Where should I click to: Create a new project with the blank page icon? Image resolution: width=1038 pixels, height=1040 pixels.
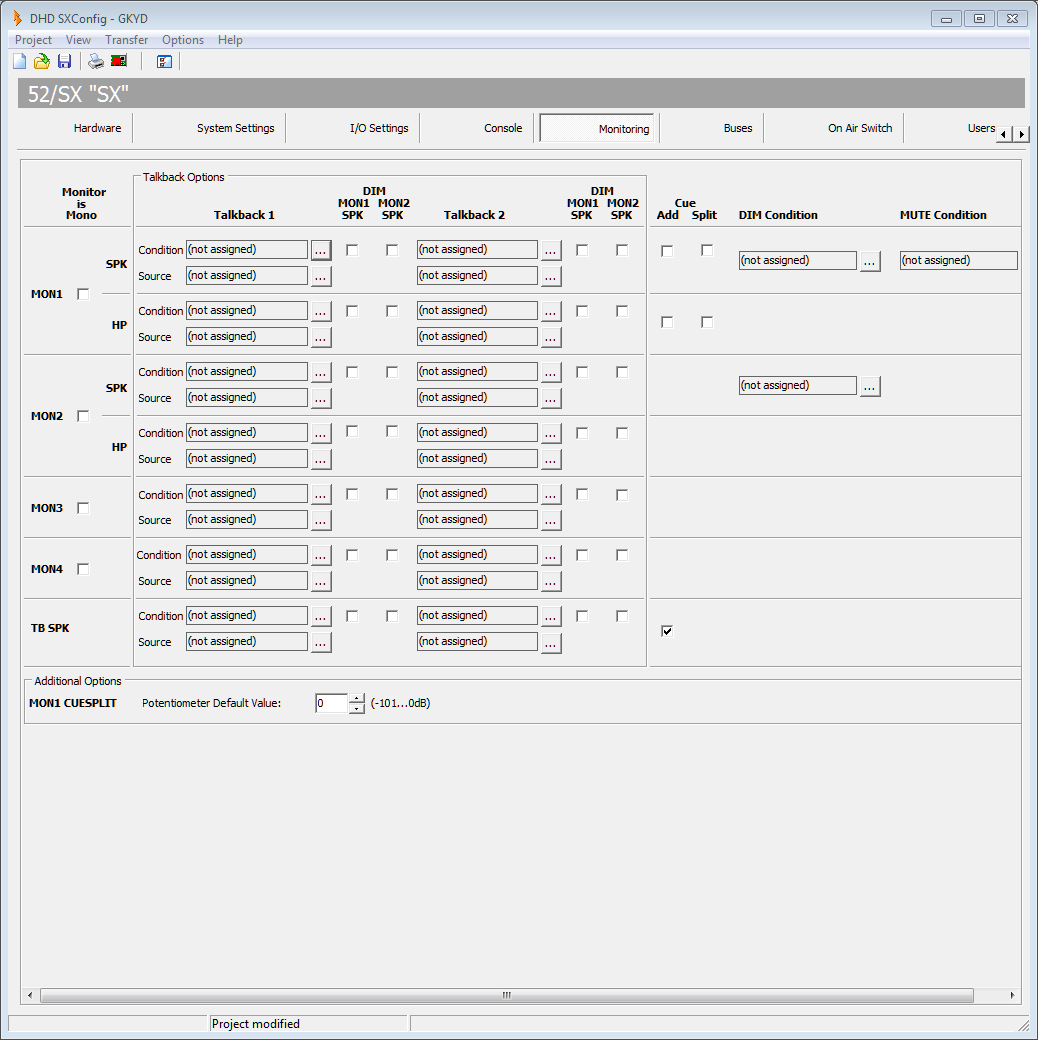pos(20,62)
